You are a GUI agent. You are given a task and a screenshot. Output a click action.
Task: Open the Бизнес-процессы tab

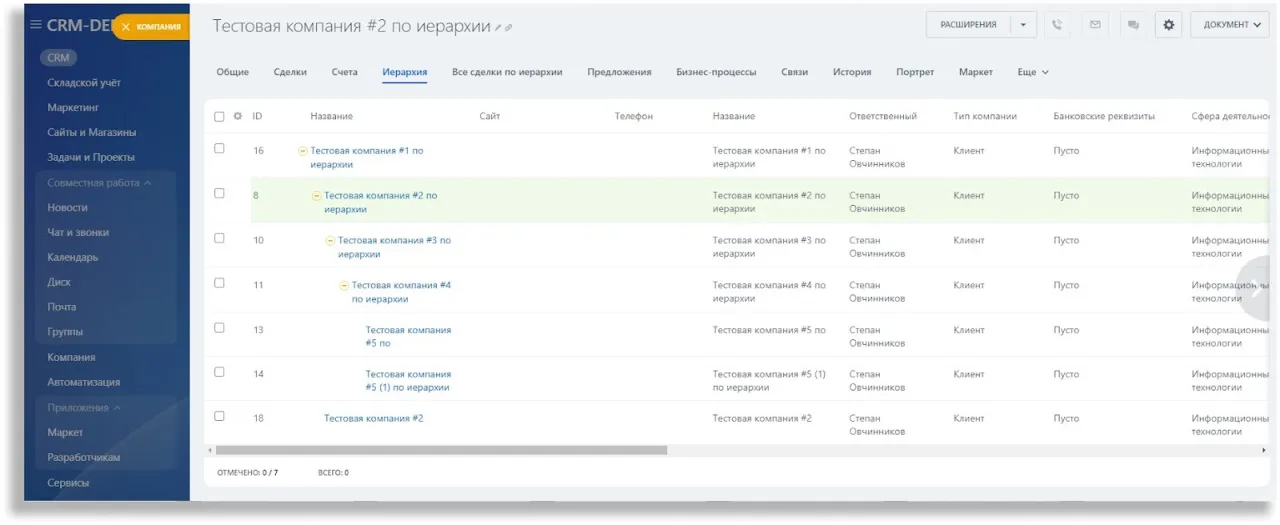point(716,72)
